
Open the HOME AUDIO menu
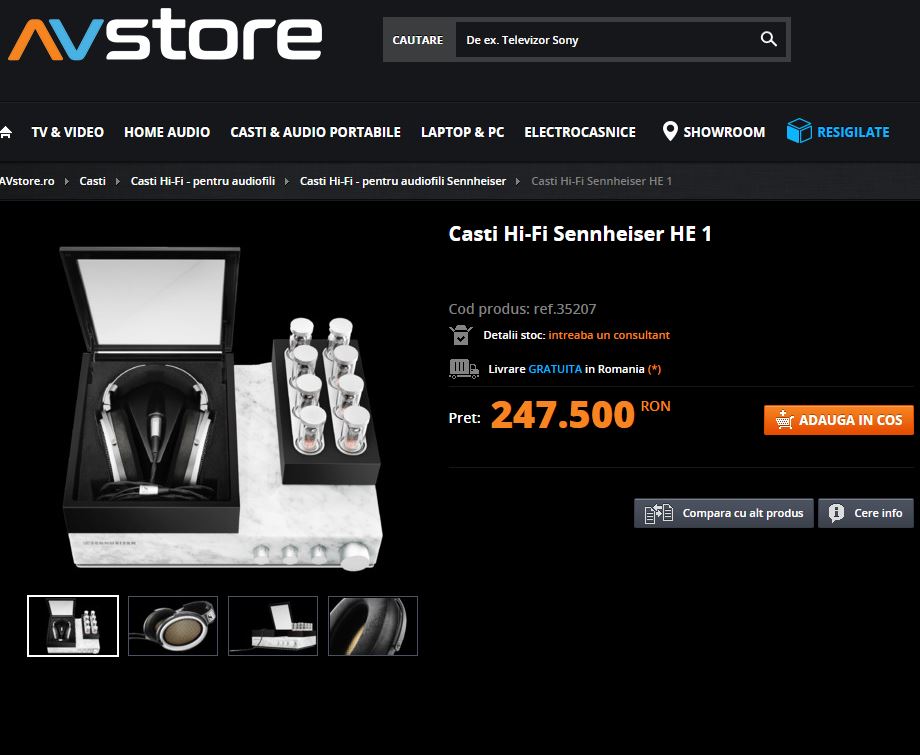pos(167,132)
